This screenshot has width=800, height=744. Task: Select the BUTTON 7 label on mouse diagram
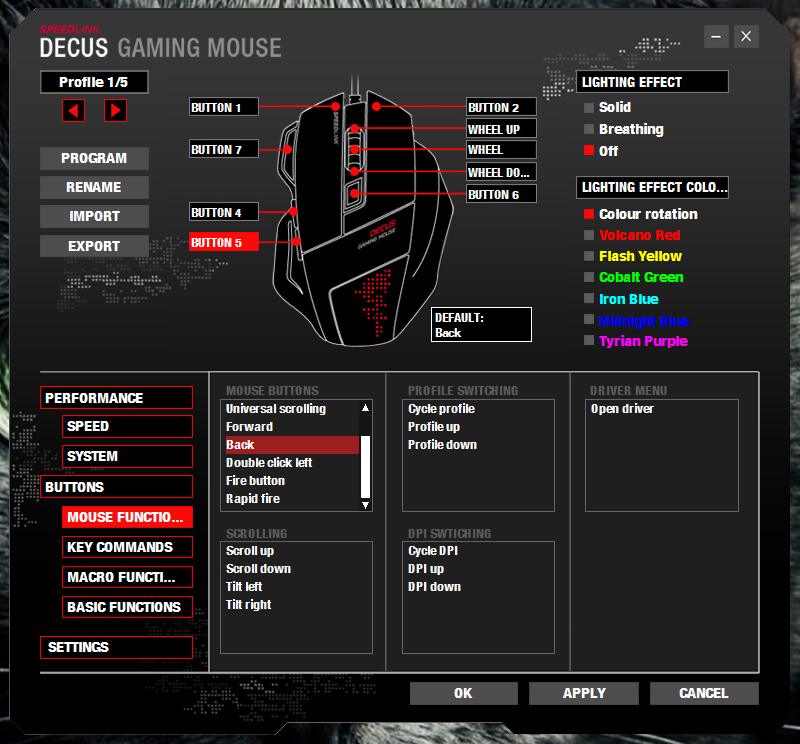click(x=224, y=149)
